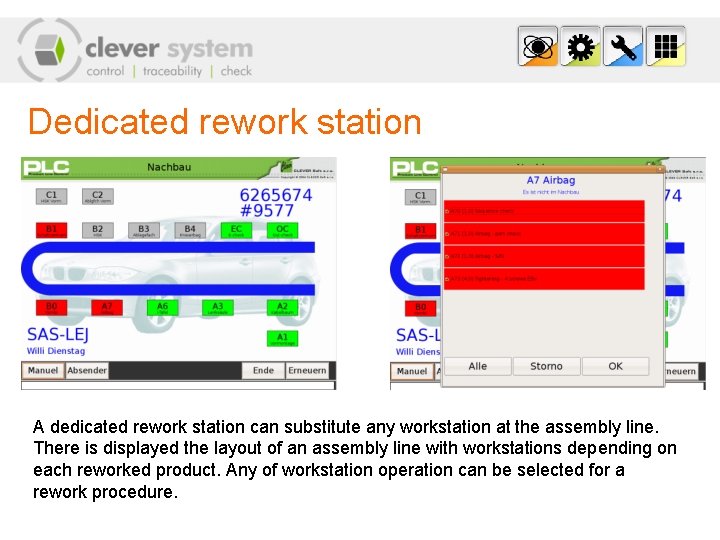720x540 pixels.
Task: Click Erneuern button in left screen
Action: click(x=307, y=370)
